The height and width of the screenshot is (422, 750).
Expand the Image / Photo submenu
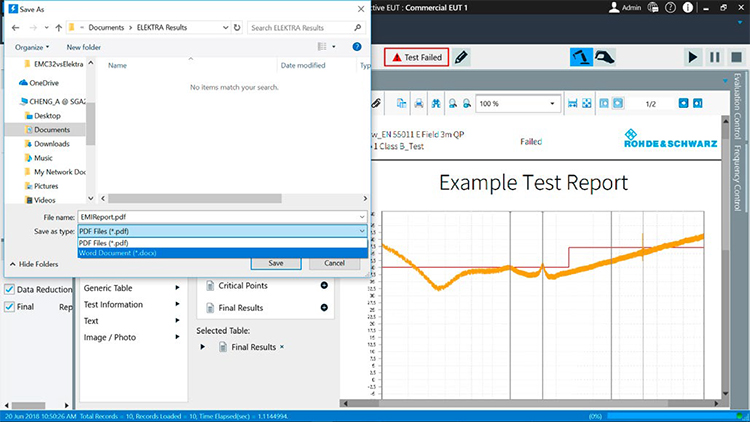[177, 337]
